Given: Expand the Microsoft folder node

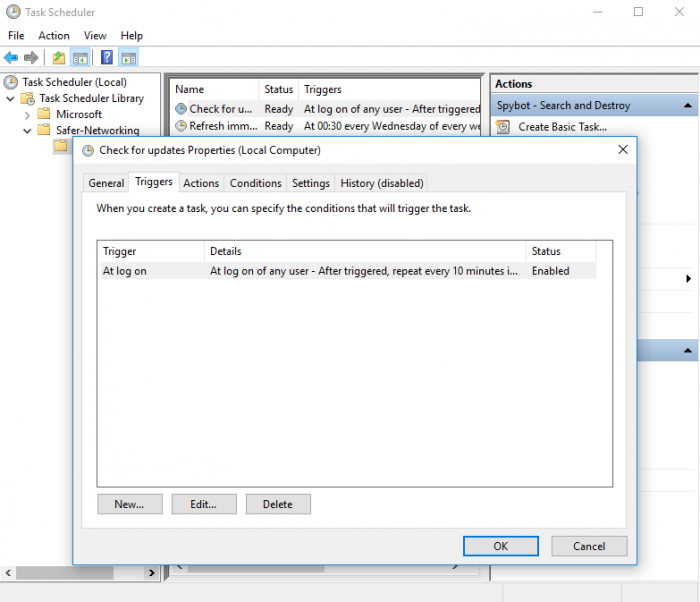Looking at the screenshot, I should click(27, 114).
